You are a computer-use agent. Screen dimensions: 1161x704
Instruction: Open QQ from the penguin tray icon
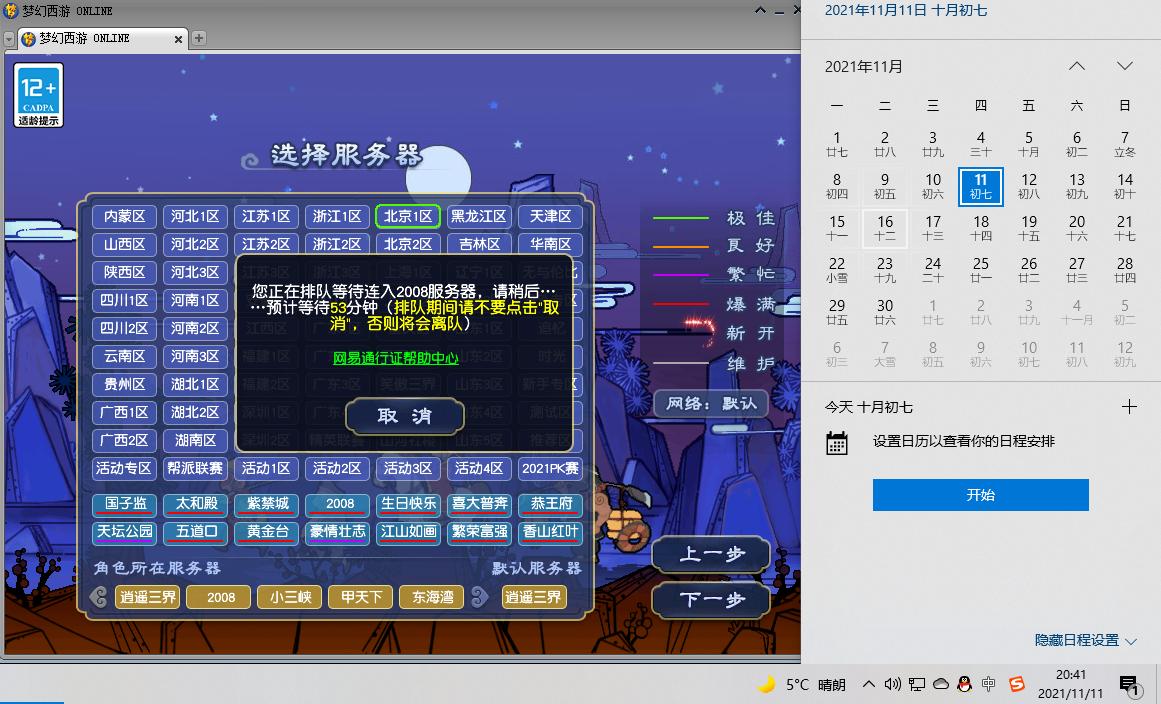963,685
